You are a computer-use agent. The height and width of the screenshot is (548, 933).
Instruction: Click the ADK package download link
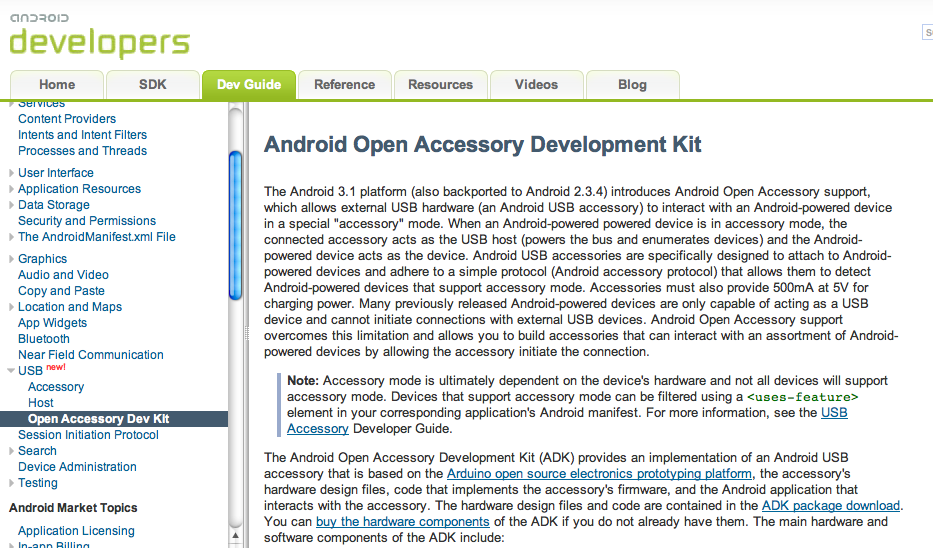[830, 506]
